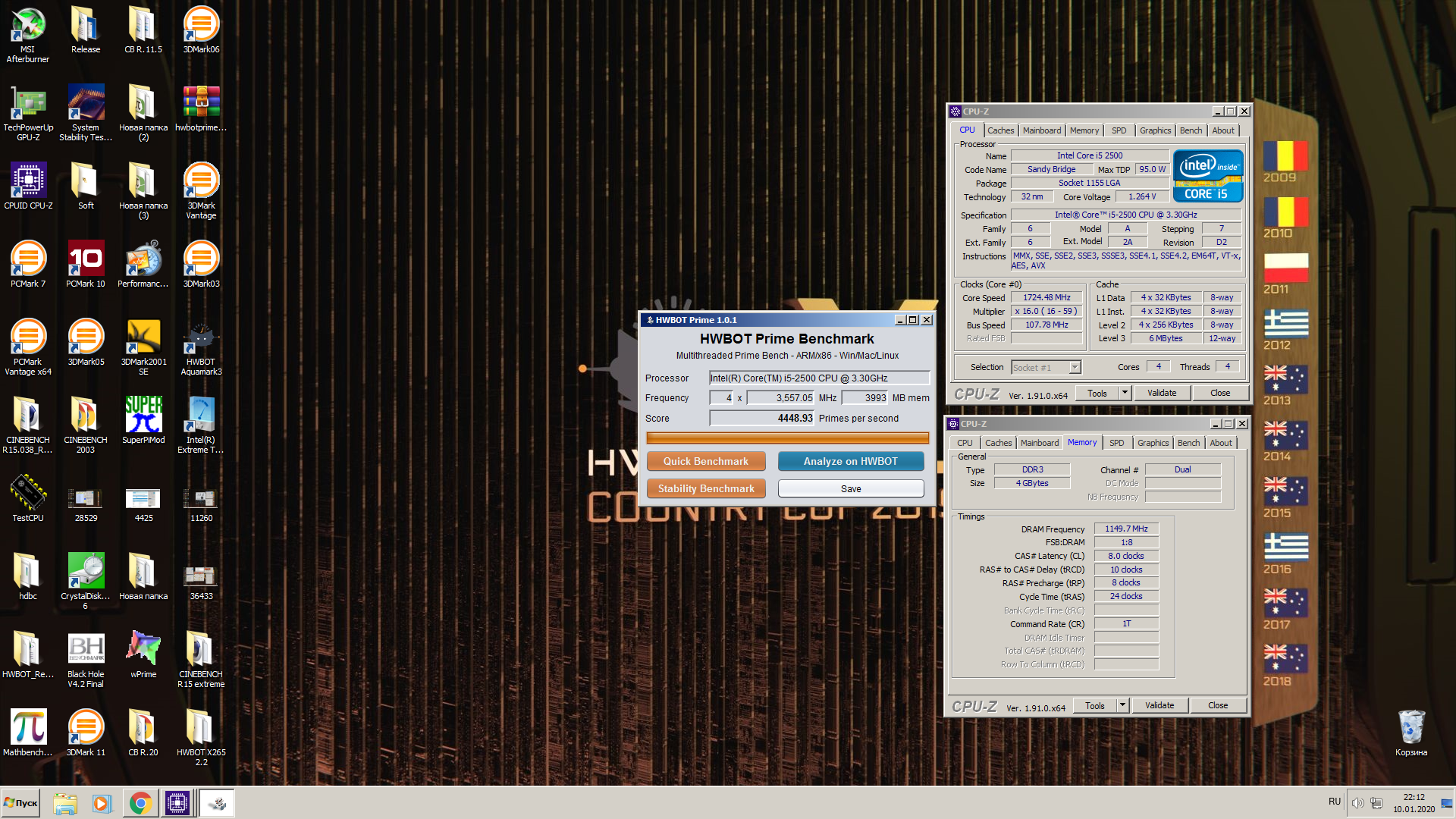Click Validate in top CPU-Z window
The height and width of the screenshot is (819, 1456).
tap(1162, 393)
